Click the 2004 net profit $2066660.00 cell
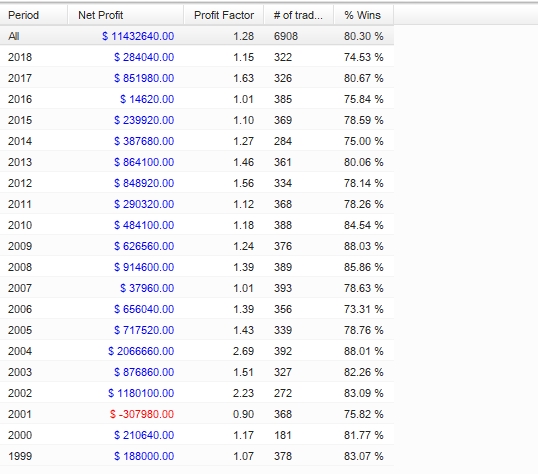Viewport: 538px width, 474px height. click(141, 351)
